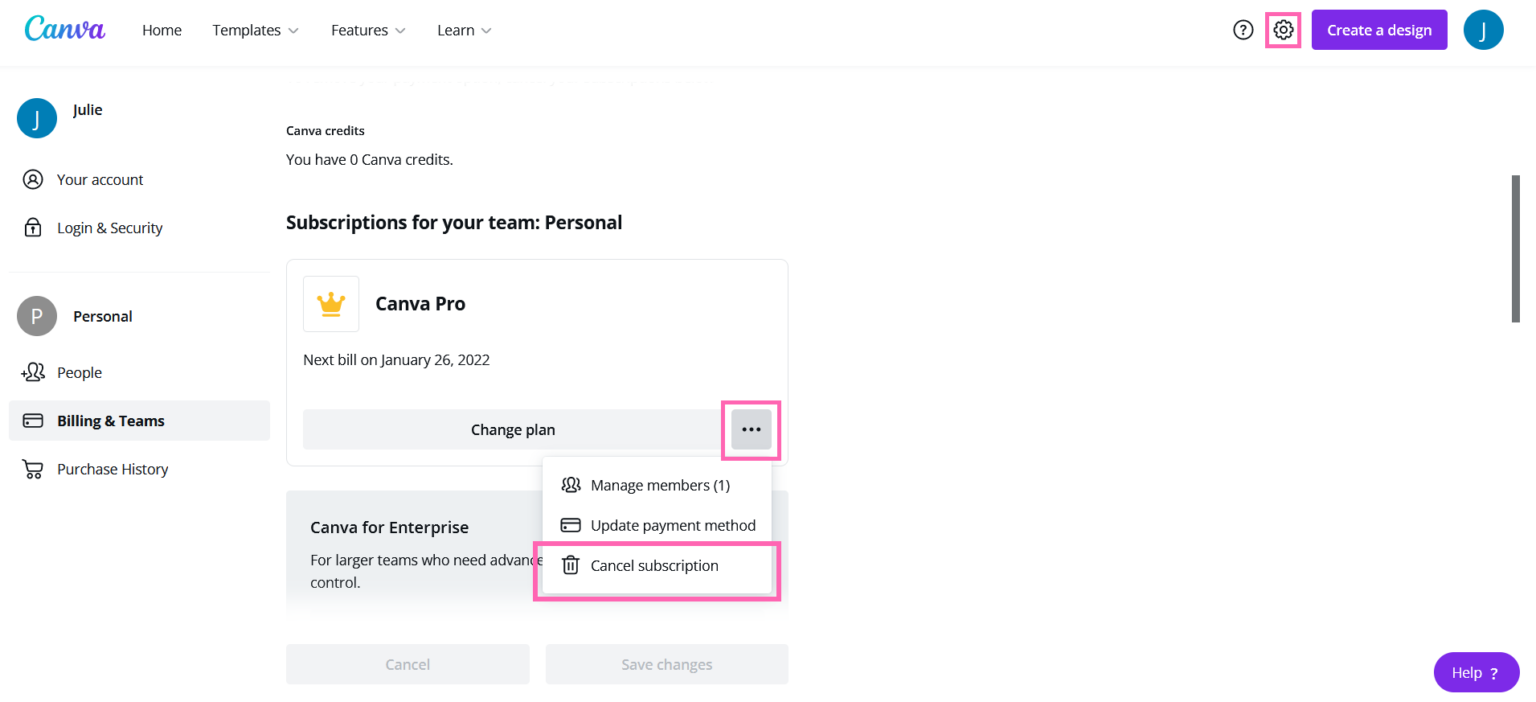Select the Your account person icon

point(33,179)
